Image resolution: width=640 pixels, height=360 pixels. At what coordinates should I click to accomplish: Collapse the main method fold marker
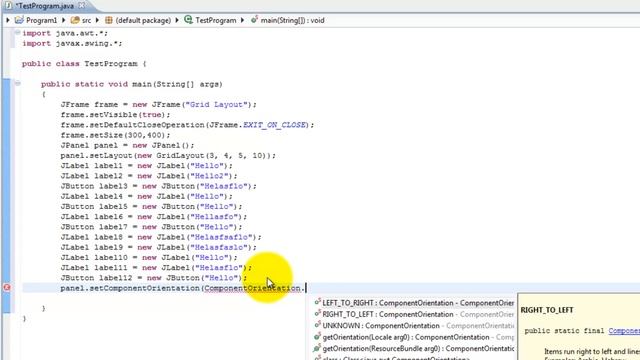pos(18,84)
